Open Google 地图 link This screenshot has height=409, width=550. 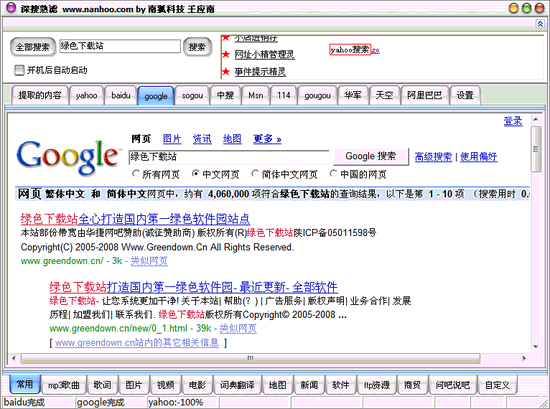coord(232,139)
